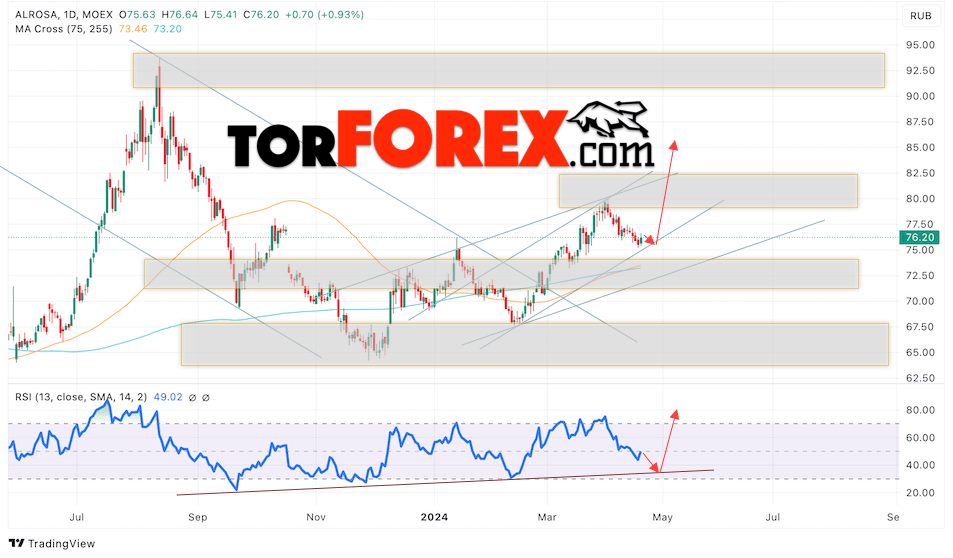The width and height of the screenshot is (953, 558).
Task: Click the 70.00 price axis label
Action: (x=920, y=301)
